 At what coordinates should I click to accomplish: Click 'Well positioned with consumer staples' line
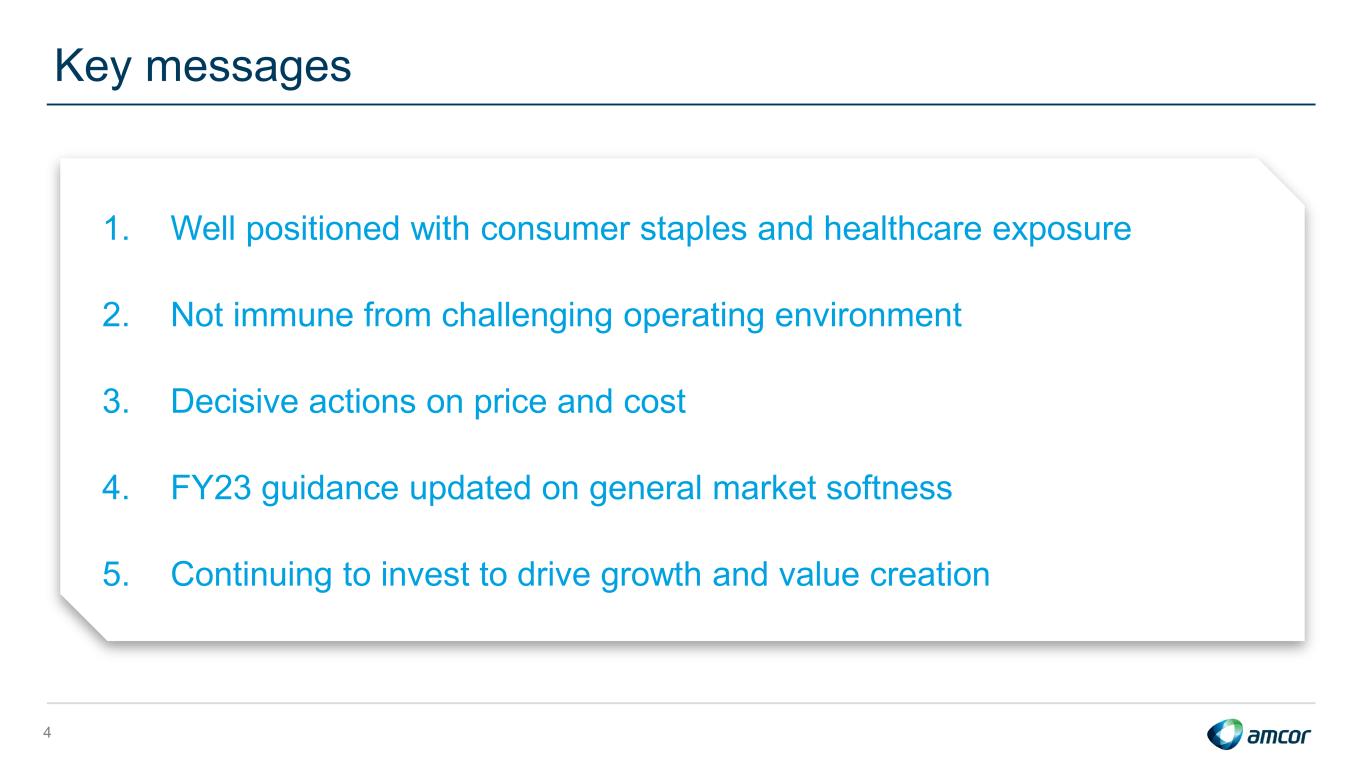tap(651, 229)
